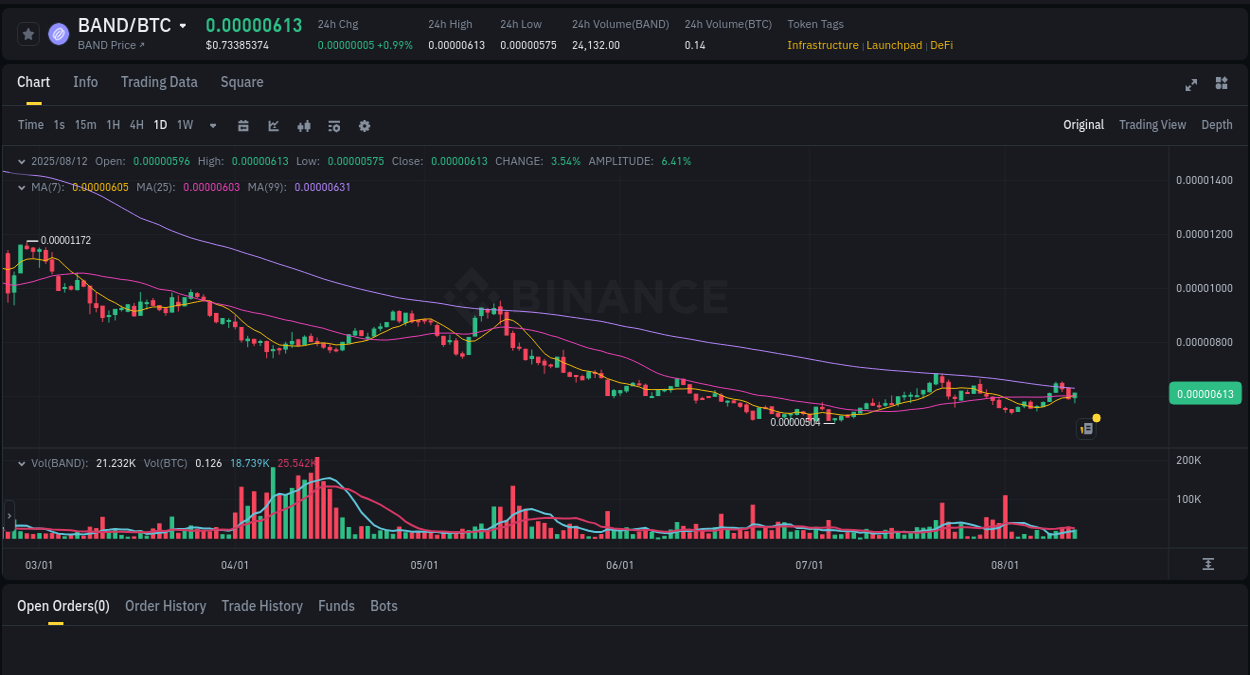
Task: Open the chart settings gear
Action: (364, 125)
